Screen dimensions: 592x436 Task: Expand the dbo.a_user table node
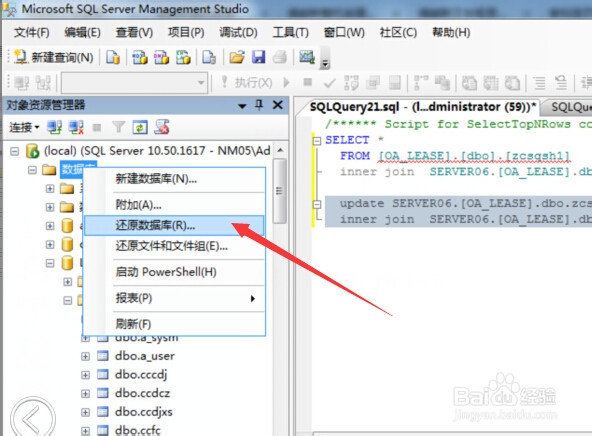[x=86, y=356]
